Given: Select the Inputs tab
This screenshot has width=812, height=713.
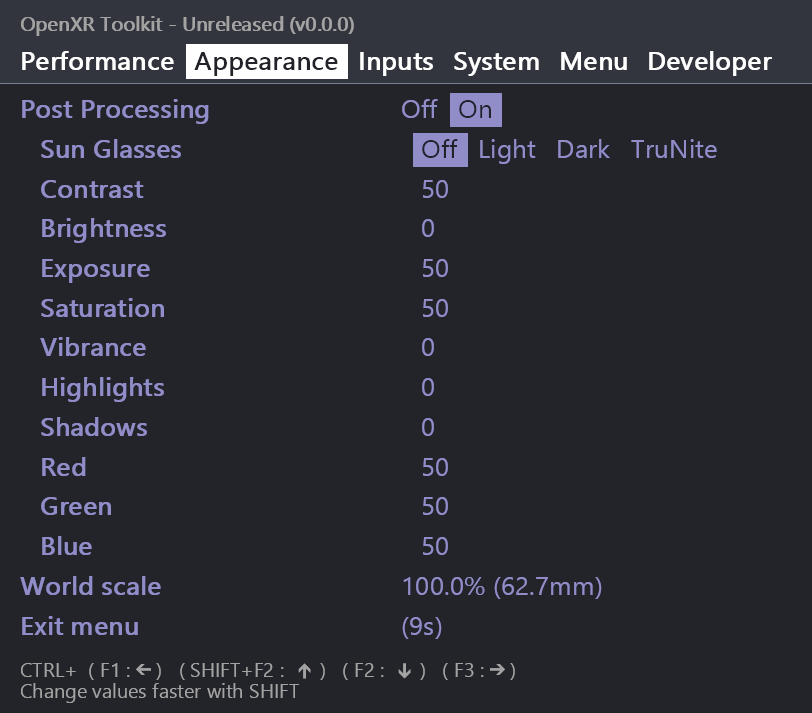Looking at the screenshot, I should click(396, 61).
